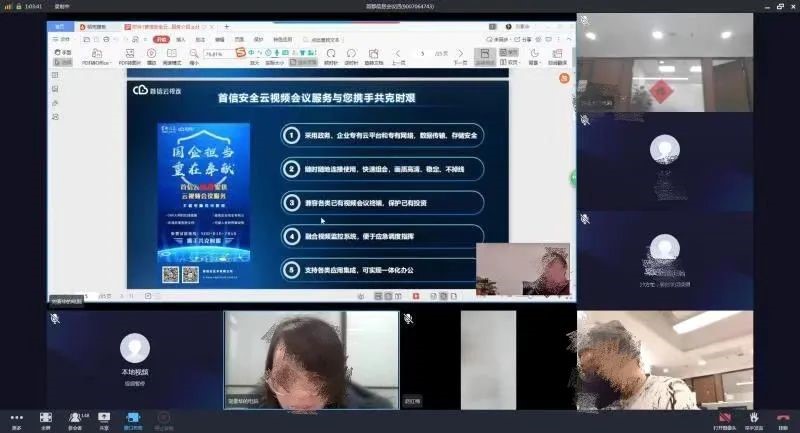Open the participants (参会者) list
Screen dimensions: 800x433
pyautogui.click(x=76, y=421)
